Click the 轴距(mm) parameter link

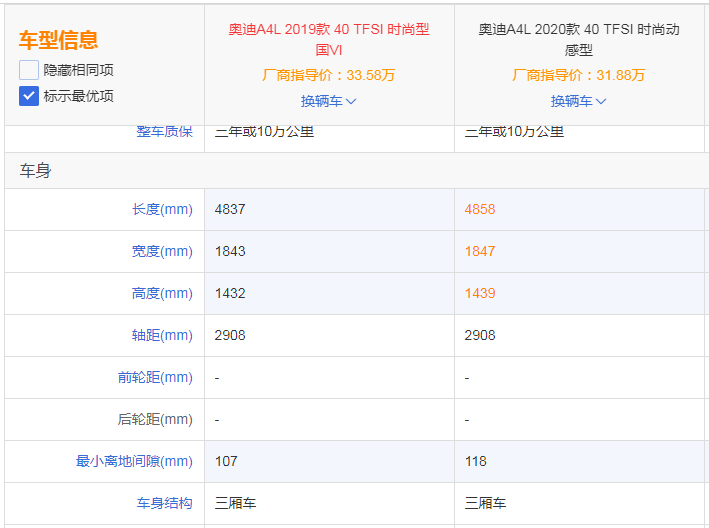pos(162,335)
